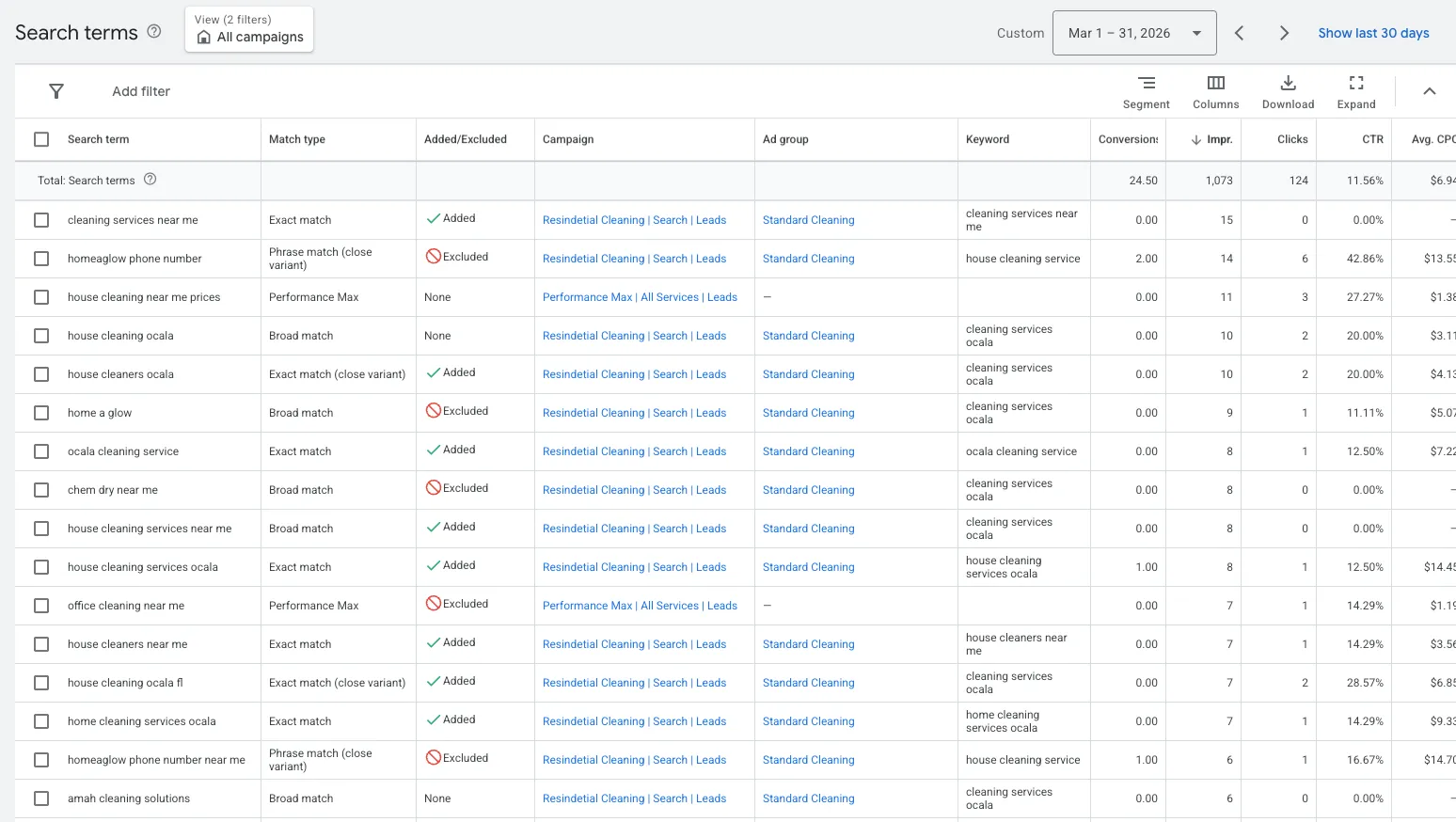Select the search term house cleaners near me

(127, 644)
